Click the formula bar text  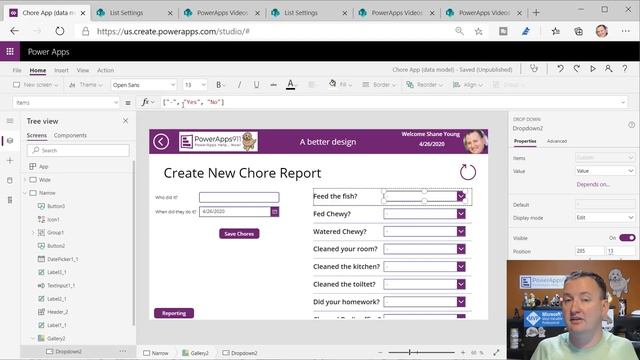[193, 102]
